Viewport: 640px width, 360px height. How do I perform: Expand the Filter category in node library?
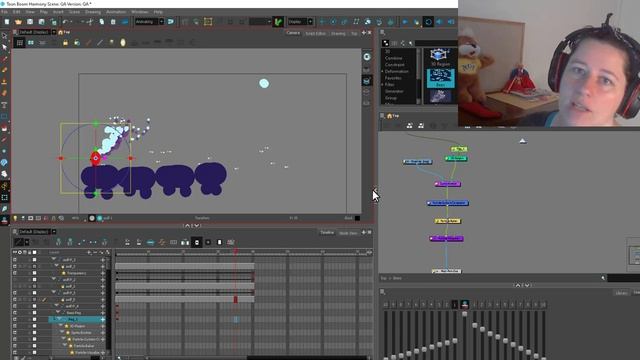[x=382, y=84]
